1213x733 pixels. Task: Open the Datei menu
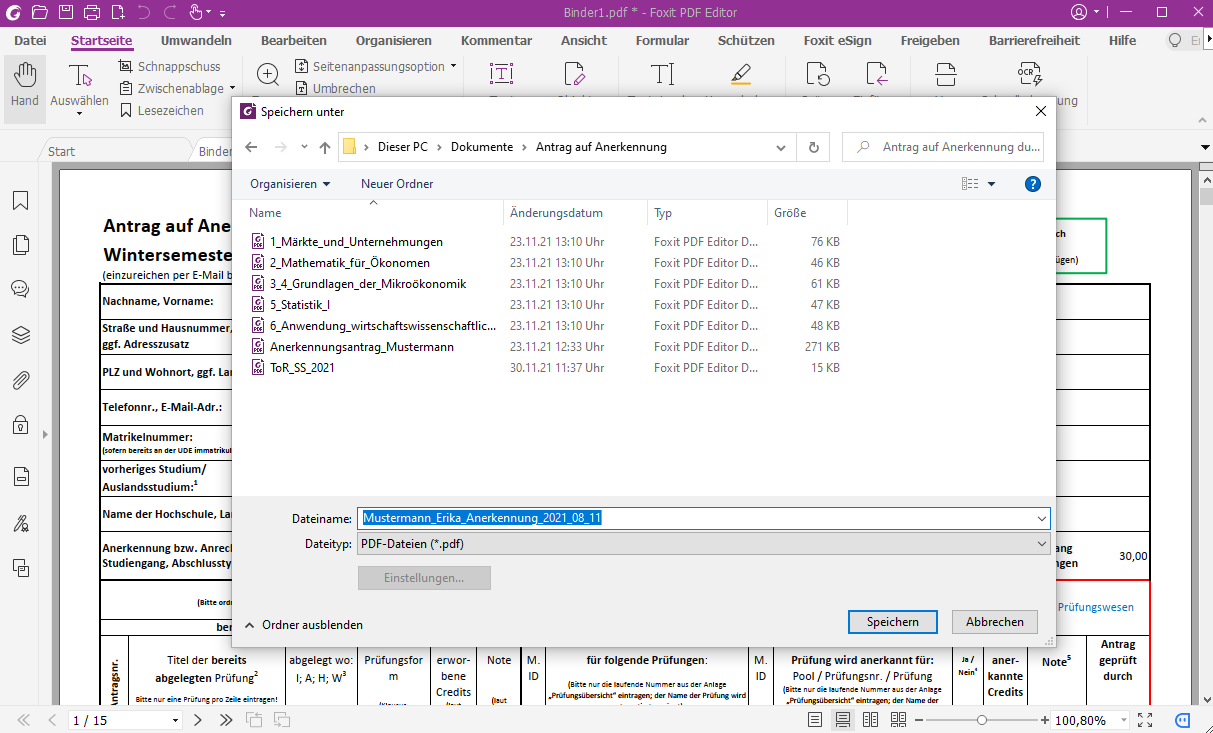tap(30, 41)
